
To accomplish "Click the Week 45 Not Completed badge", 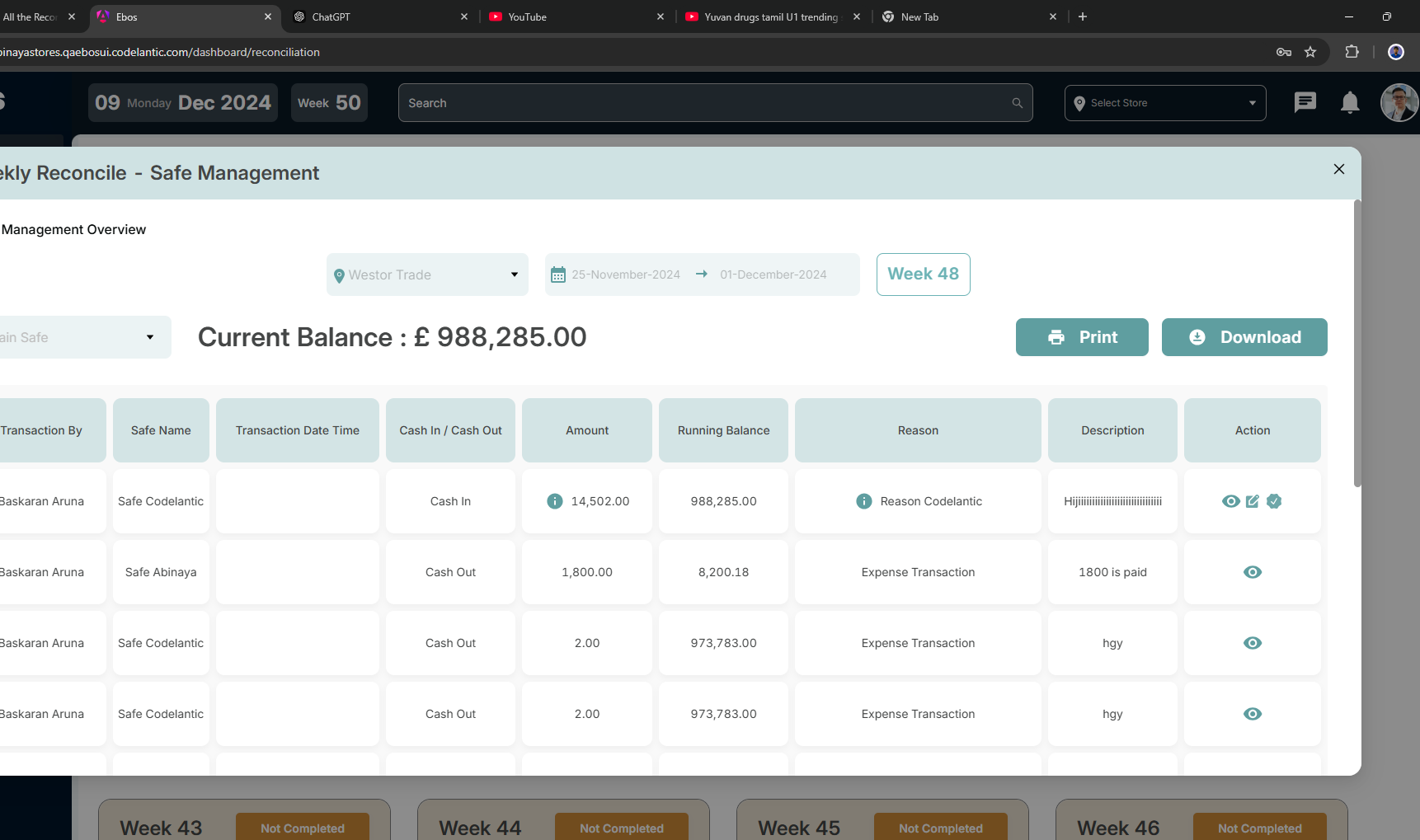I will (941, 828).
